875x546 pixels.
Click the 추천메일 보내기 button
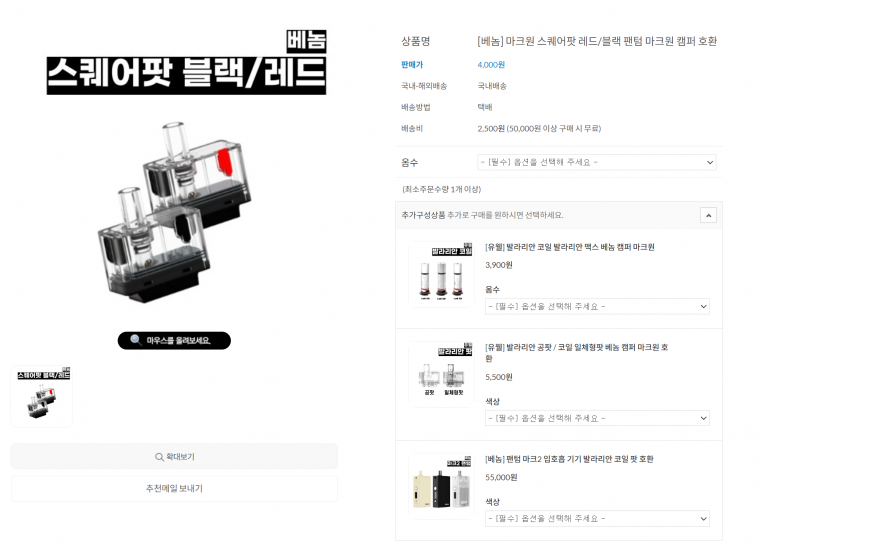point(174,488)
